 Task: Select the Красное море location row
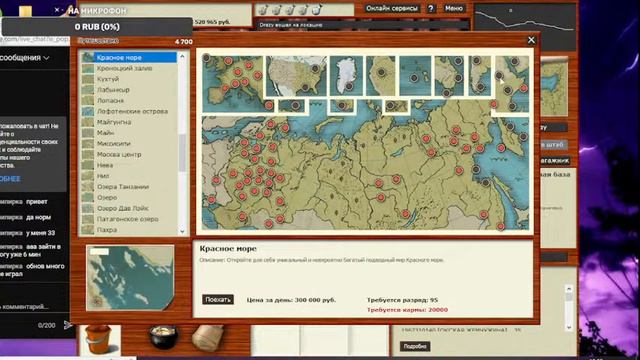(129, 58)
